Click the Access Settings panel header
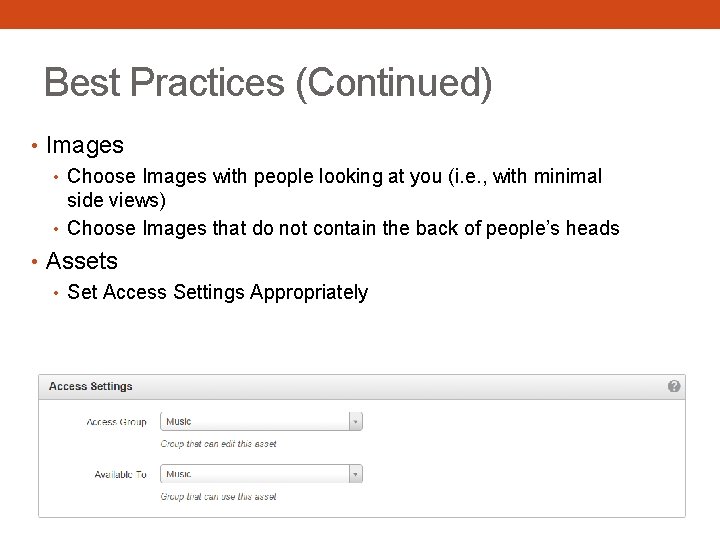The image size is (720, 540). pyautogui.click(x=360, y=386)
